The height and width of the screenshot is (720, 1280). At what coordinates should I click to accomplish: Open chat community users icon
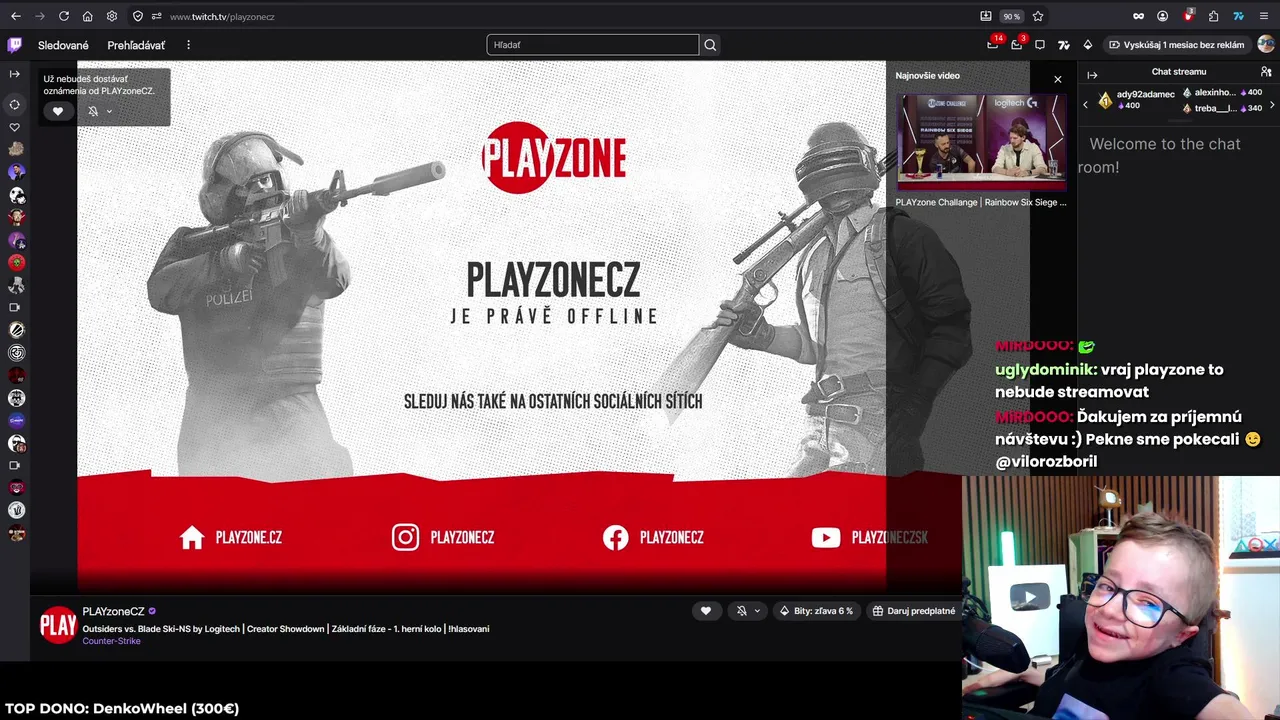tap(1266, 72)
